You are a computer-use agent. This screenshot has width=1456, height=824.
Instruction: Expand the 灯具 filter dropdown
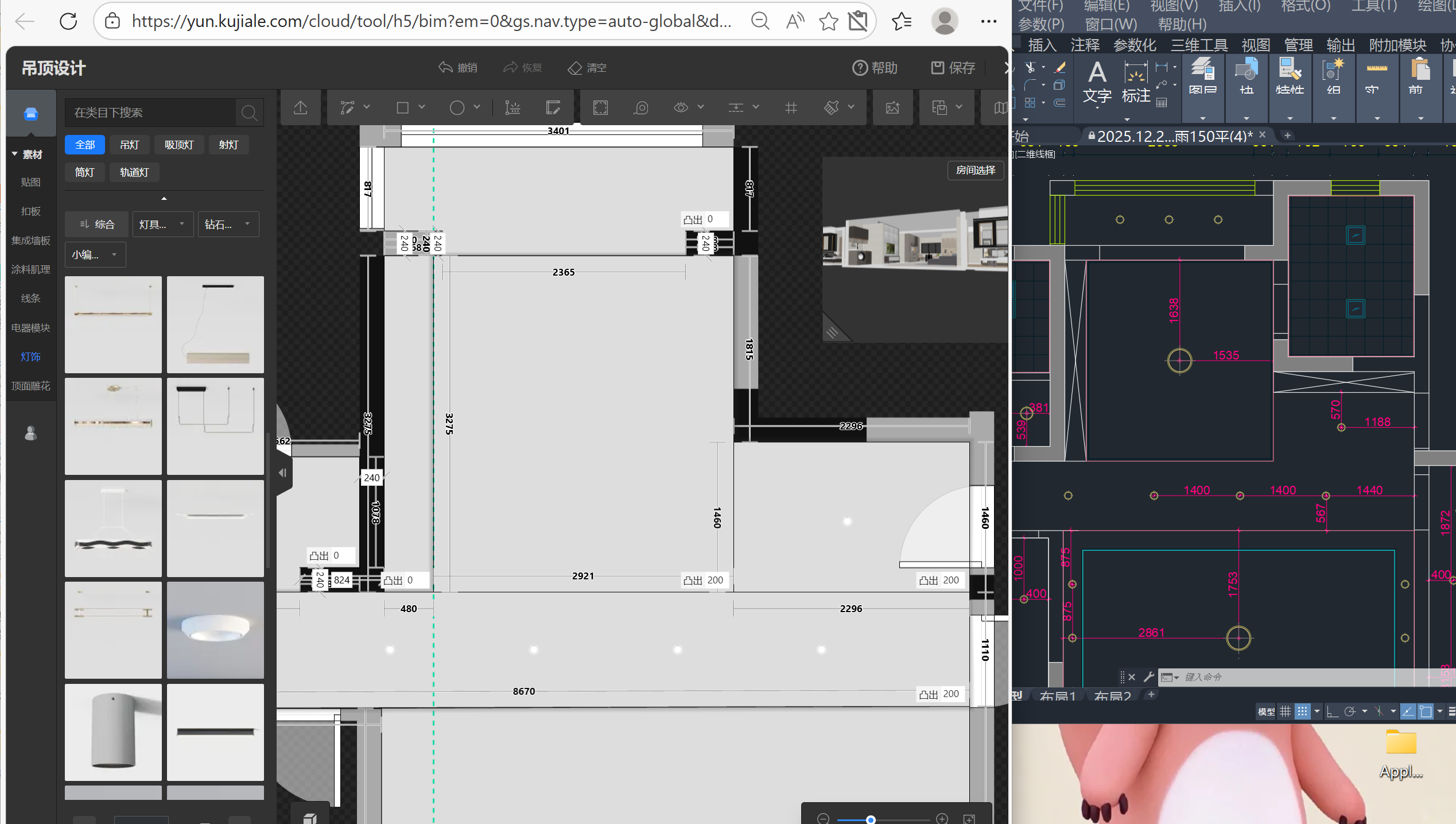[162, 224]
